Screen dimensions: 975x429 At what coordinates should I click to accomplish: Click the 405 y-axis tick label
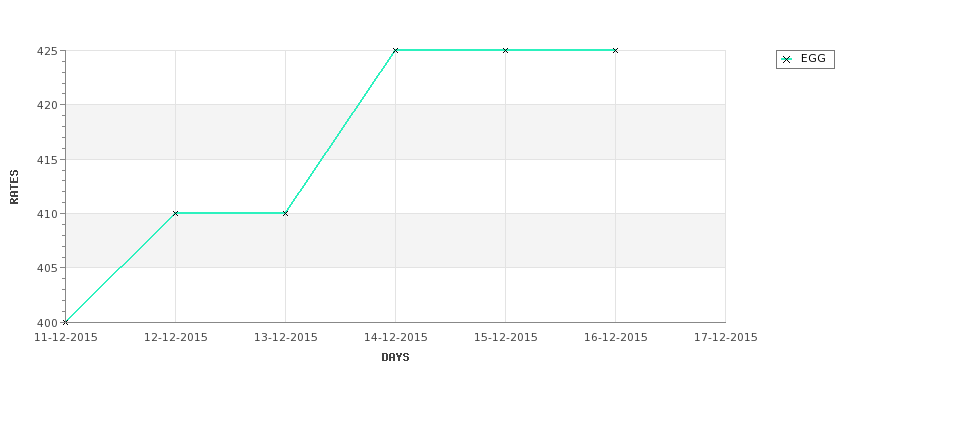pyautogui.click(x=47, y=268)
